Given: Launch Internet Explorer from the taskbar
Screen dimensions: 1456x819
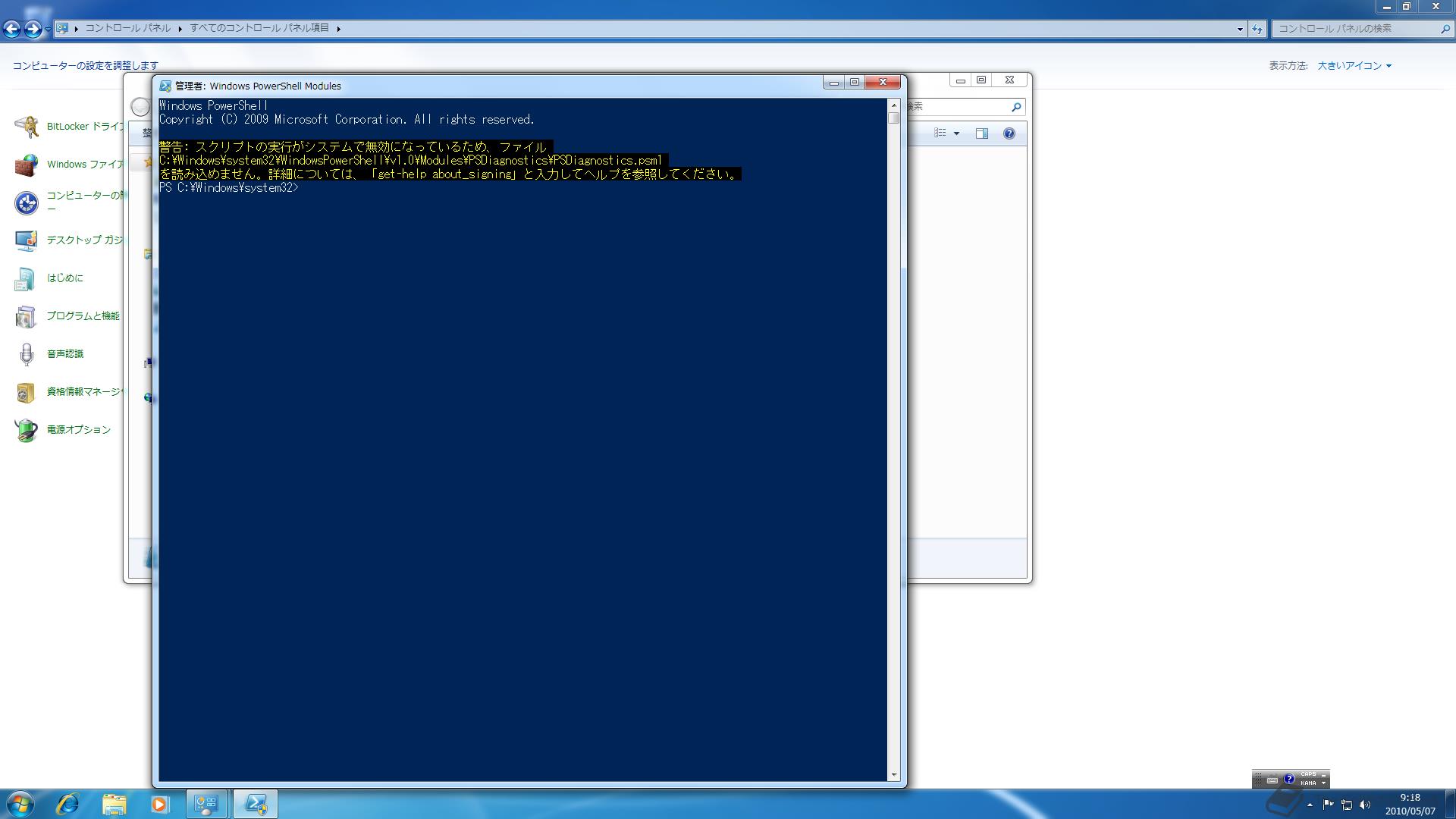Looking at the screenshot, I should pos(67,804).
